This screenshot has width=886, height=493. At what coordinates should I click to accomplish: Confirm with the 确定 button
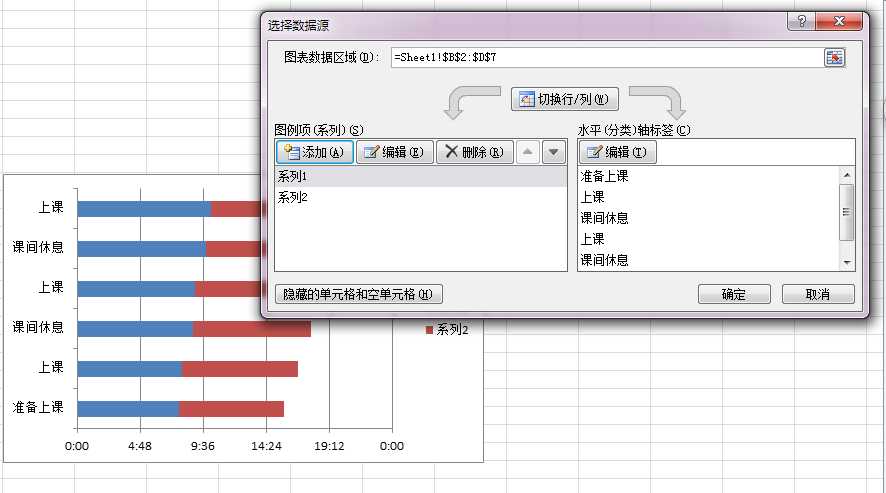[734, 294]
